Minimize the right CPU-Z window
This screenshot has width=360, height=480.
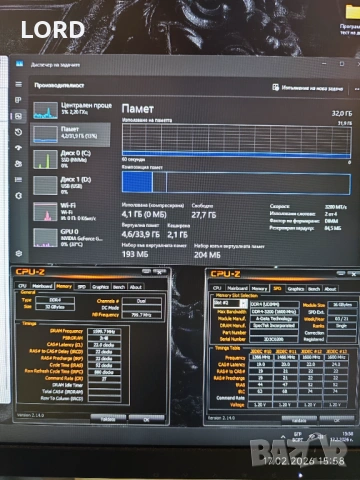click(340, 273)
